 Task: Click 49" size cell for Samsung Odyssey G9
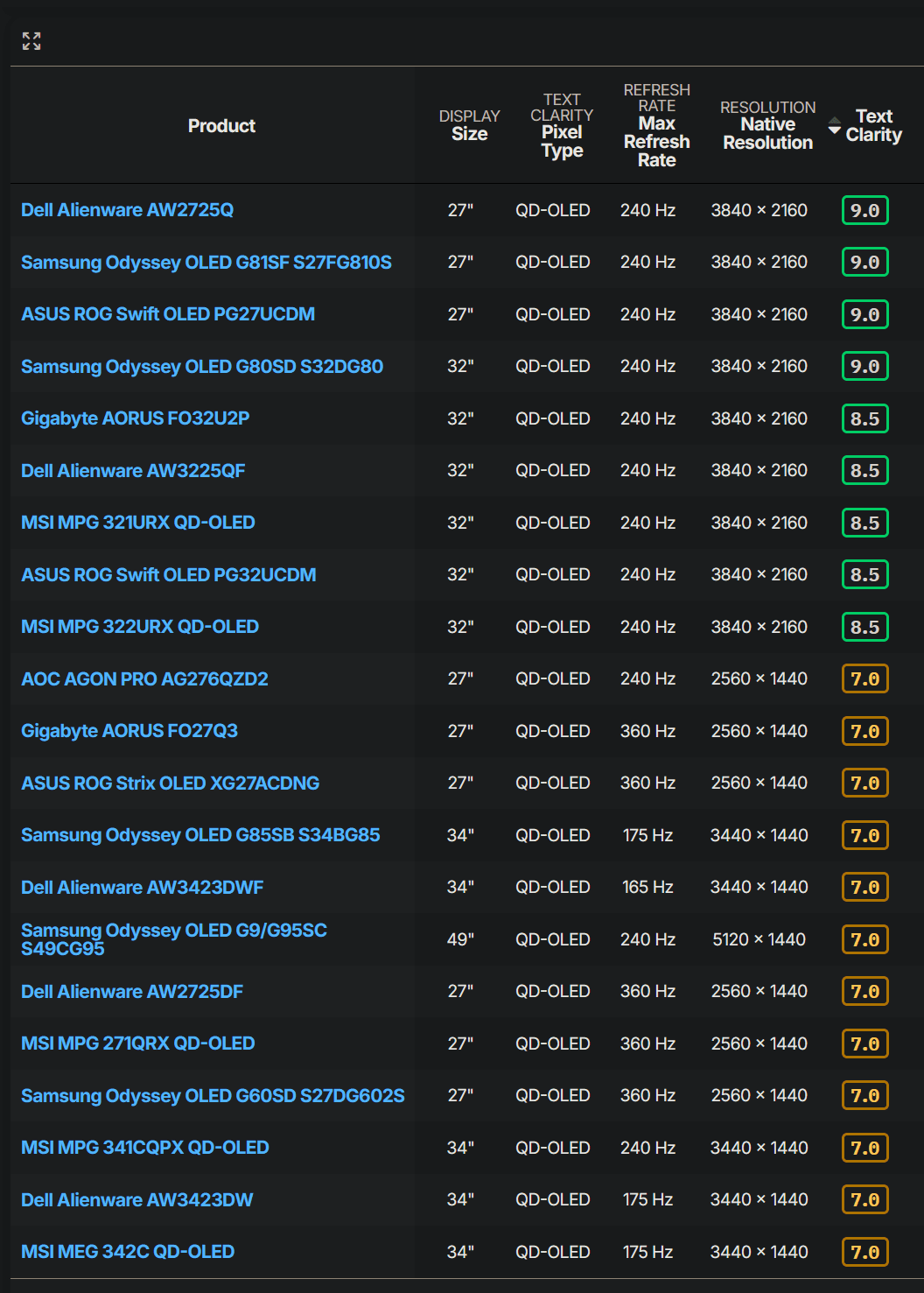coord(460,939)
